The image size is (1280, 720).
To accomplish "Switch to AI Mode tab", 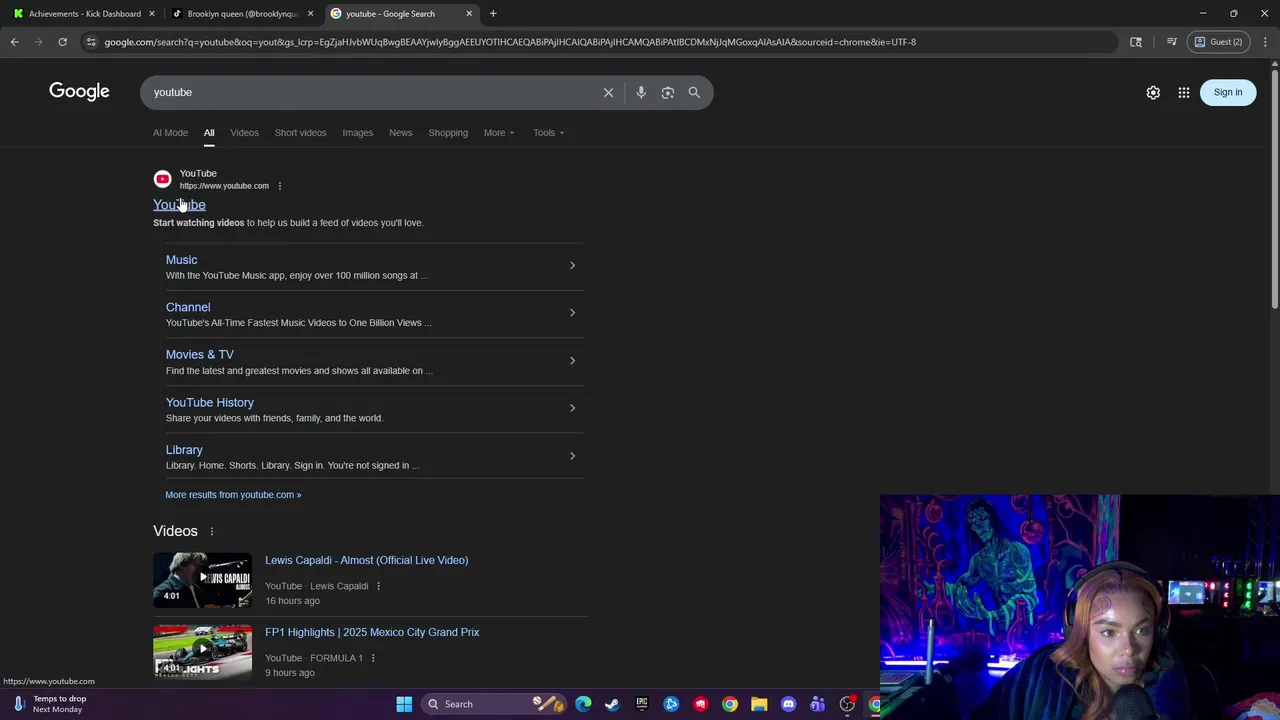I will (x=170, y=133).
